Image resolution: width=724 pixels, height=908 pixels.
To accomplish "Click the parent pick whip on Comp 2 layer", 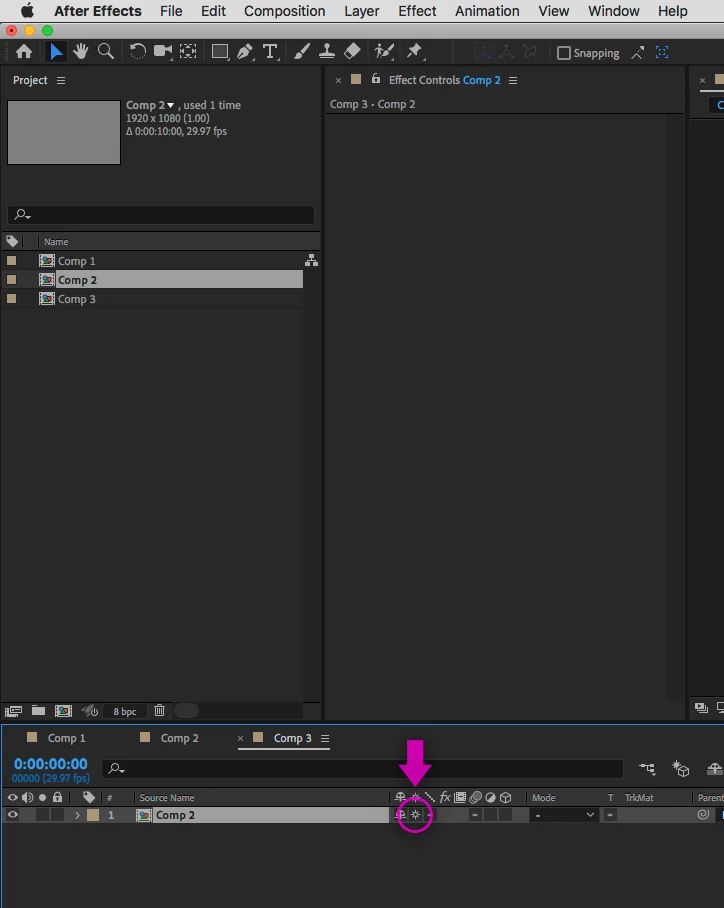I will tap(703, 814).
